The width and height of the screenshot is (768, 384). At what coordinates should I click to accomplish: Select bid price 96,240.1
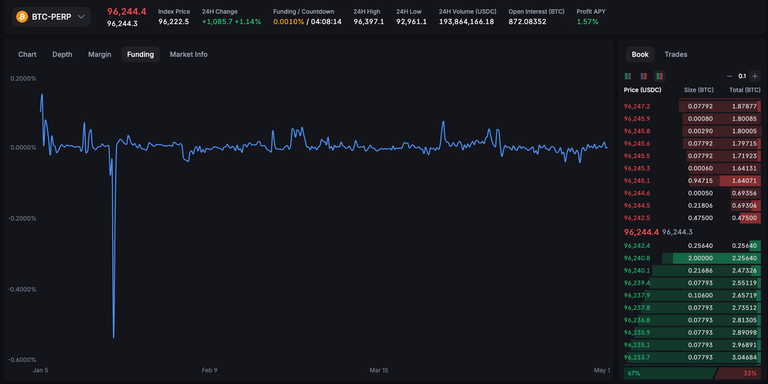pyautogui.click(x=637, y=271)
